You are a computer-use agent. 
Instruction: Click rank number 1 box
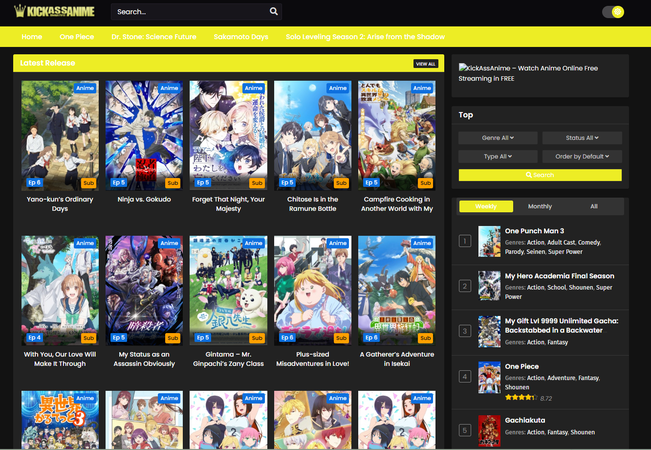pyautogui.click(x=465, y=241)
